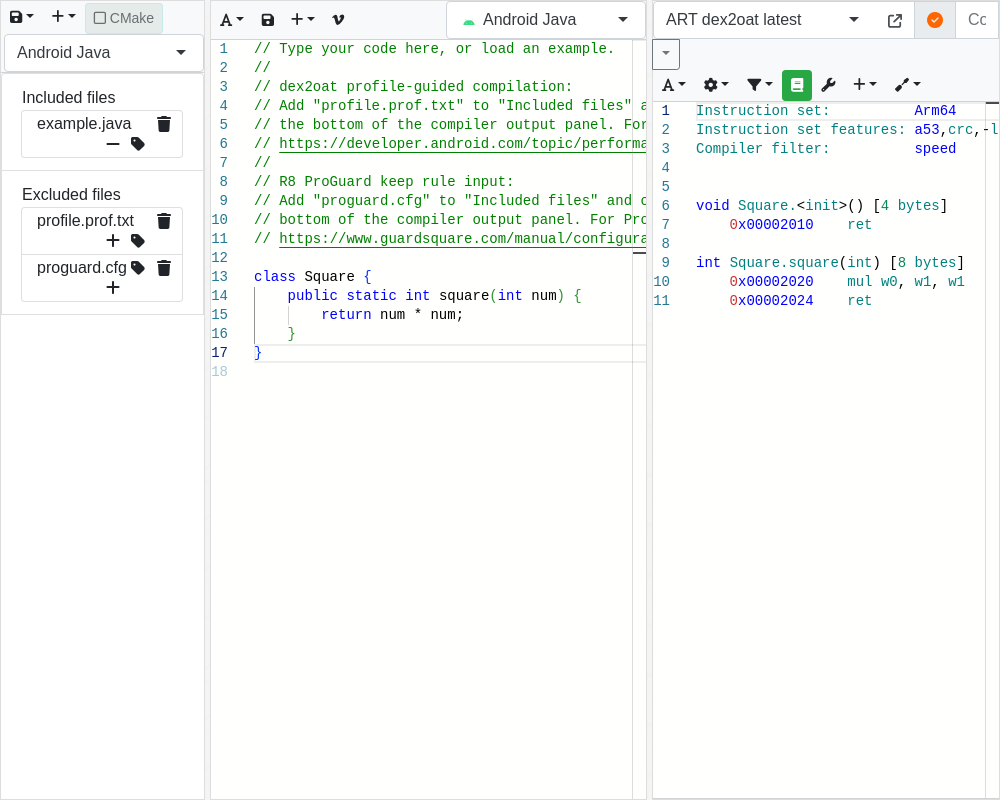Pop out the compiler picker window
Screen dimensions: 1000x800
[895, 20]
